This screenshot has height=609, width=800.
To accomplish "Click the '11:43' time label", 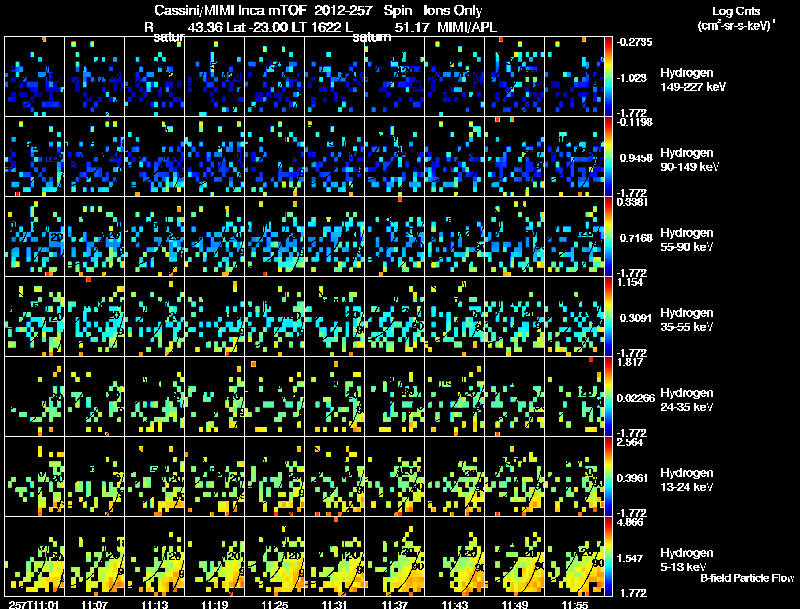I will click(454, 604).
